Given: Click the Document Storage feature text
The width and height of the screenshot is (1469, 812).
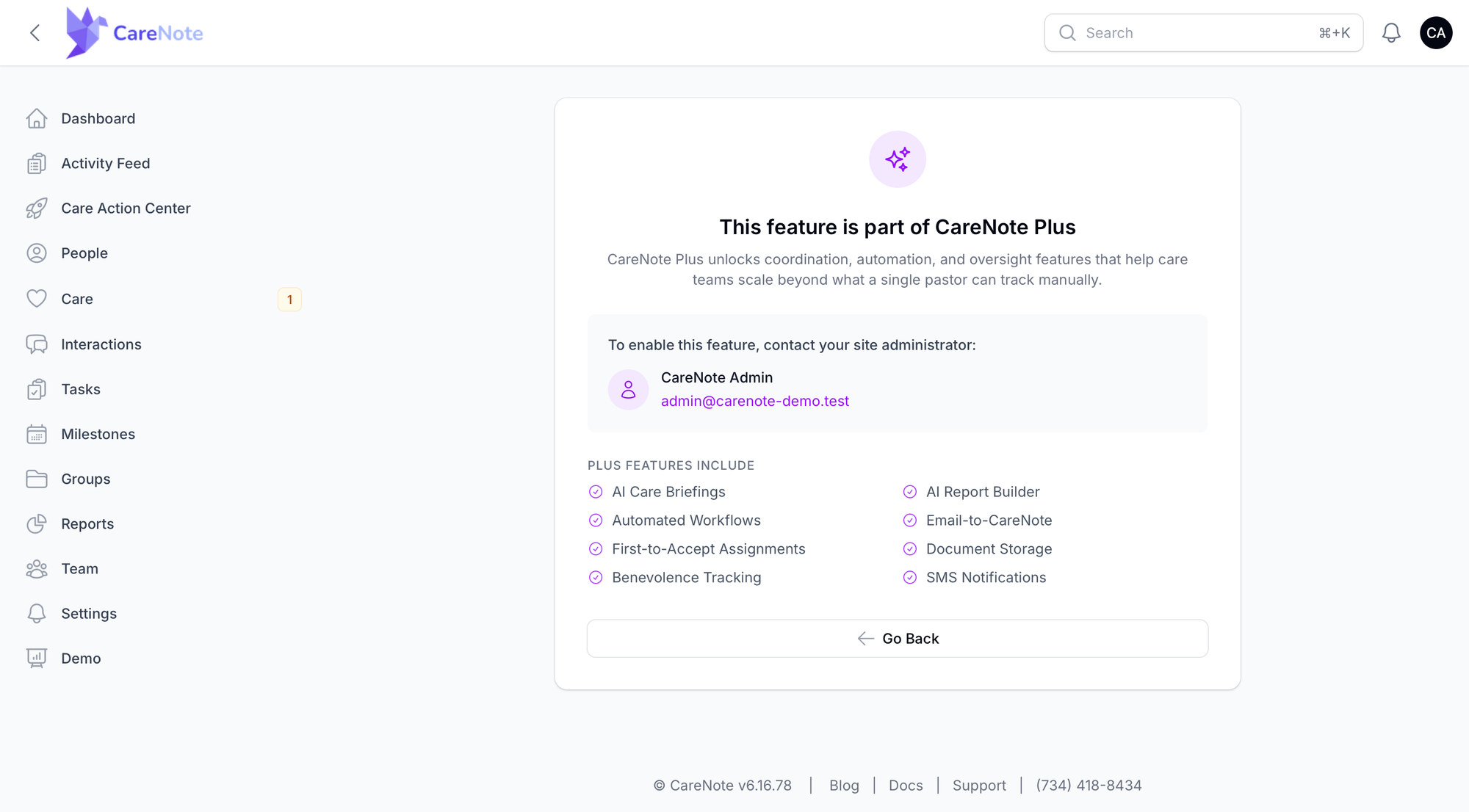Looking at the screenshot, I should click(989, 549).
